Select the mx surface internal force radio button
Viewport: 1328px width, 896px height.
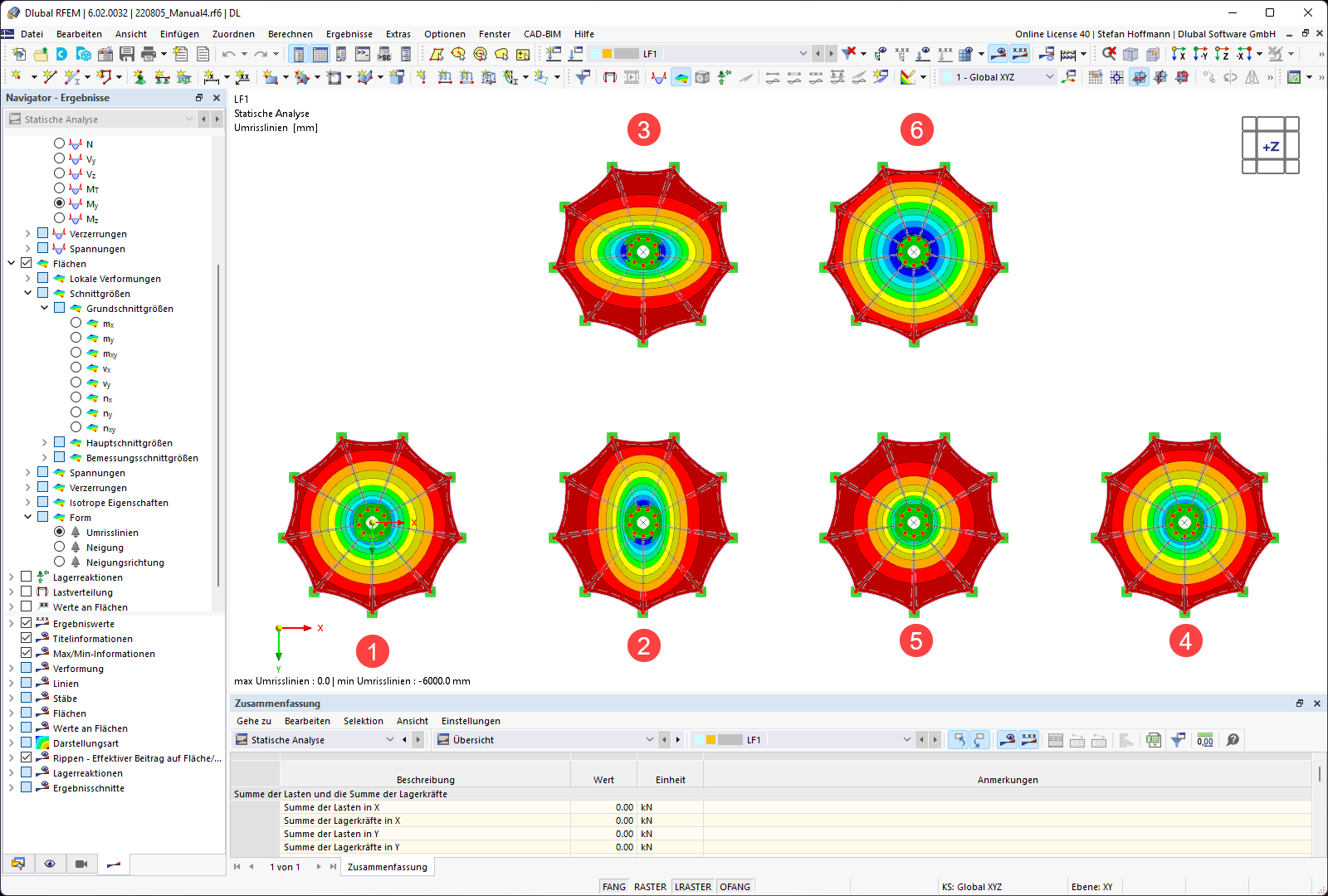pos(76,323)
